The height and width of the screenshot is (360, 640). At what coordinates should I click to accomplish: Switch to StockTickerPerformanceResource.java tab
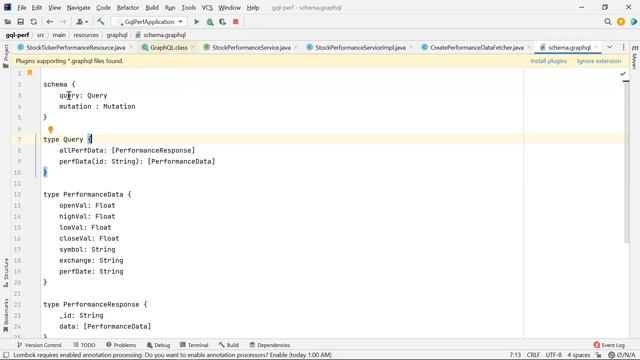[76, 47]
